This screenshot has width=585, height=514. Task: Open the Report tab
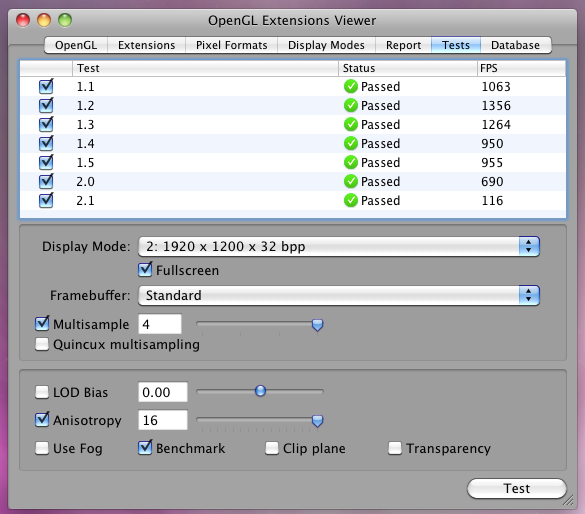403,45
